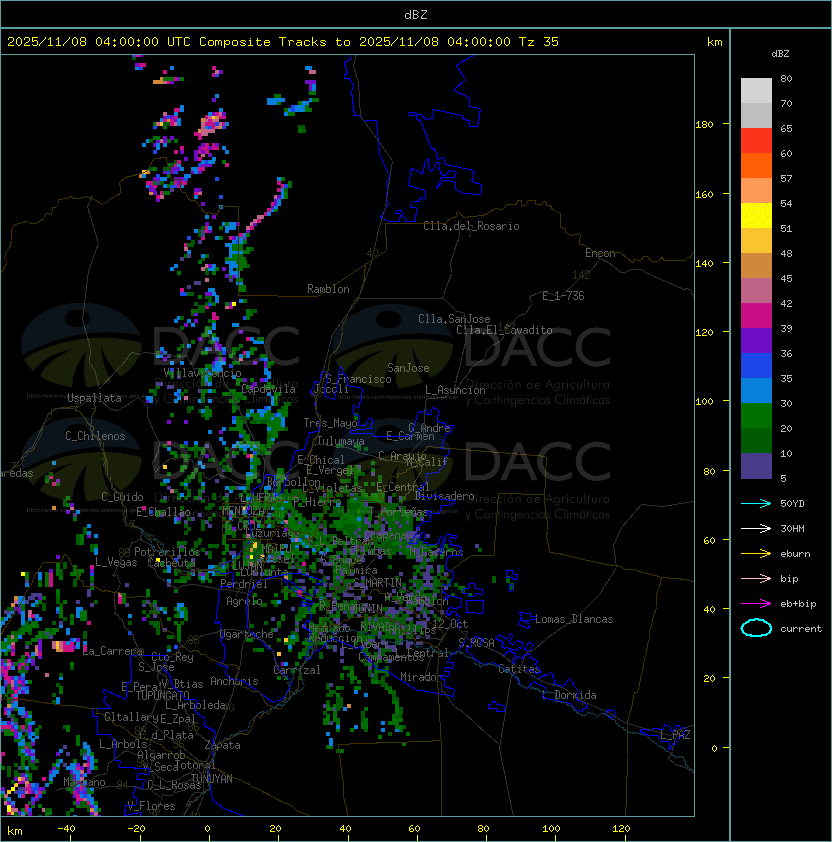832x842 pixels.
Task: Click the Anchoris map label
Action: coord(234,681)
